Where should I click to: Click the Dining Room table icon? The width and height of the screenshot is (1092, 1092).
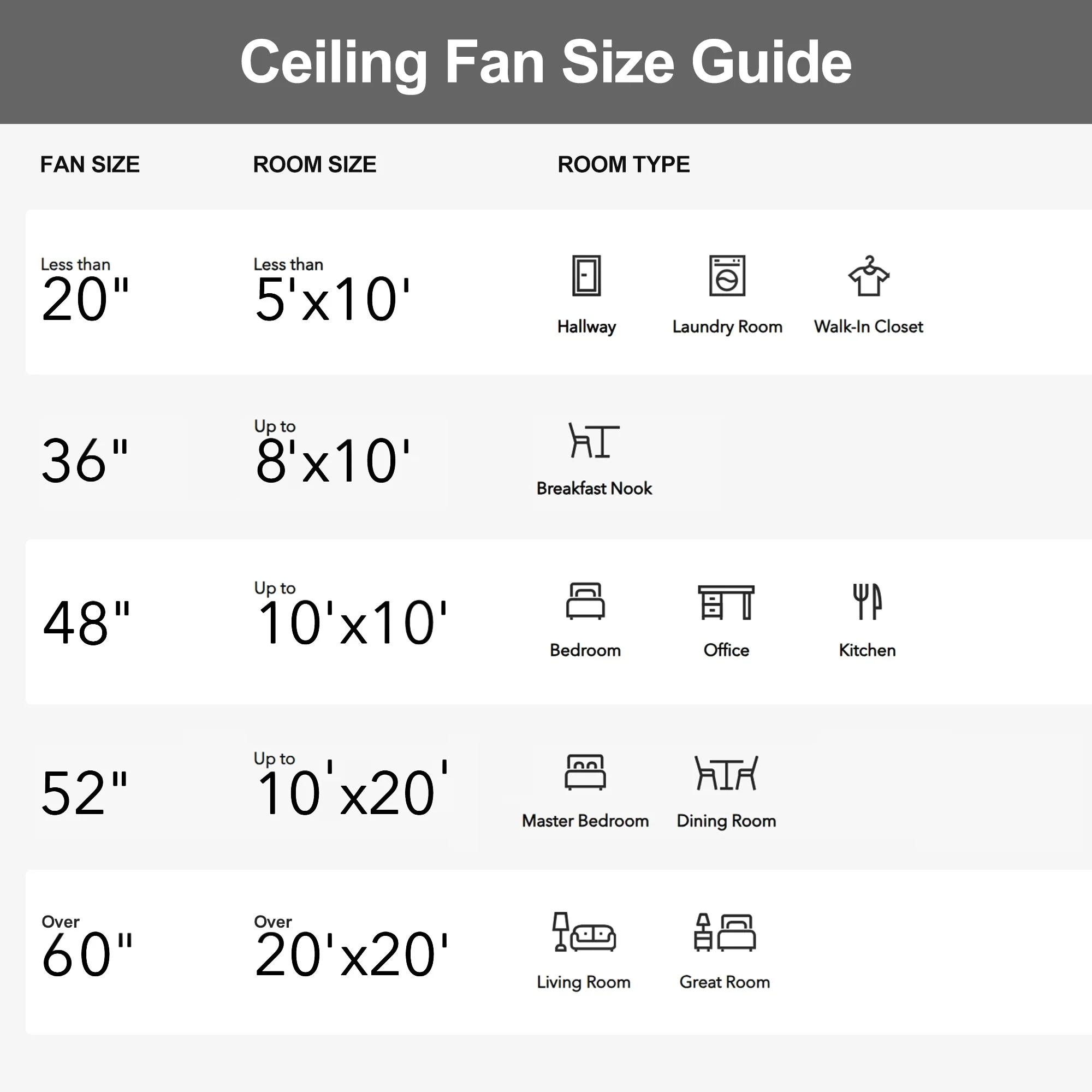pos(726,773)
